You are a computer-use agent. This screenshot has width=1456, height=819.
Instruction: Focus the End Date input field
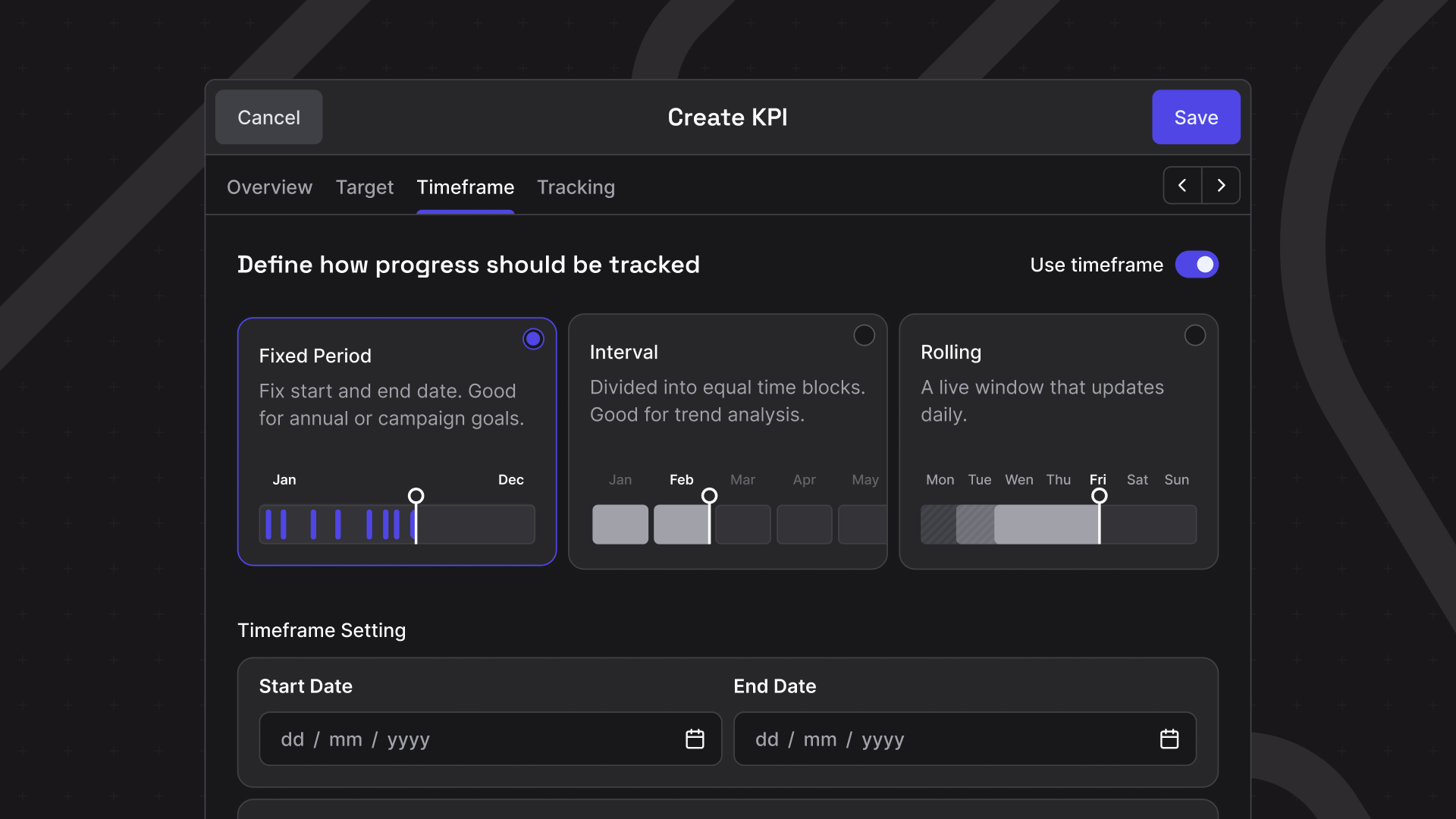pos(944,739)
